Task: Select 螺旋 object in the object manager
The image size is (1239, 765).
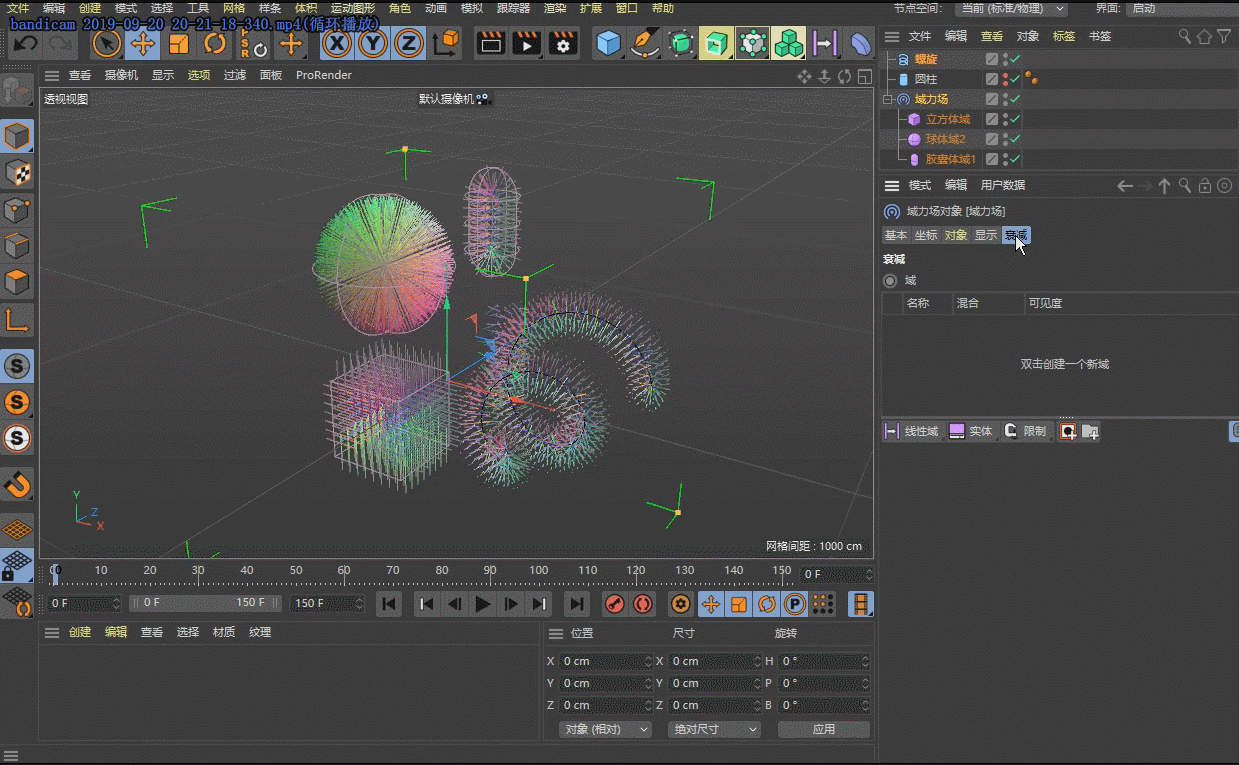Action: [x=926, y=59]
